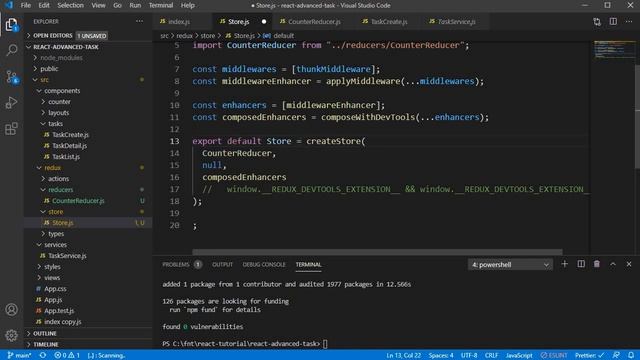This screenshot has width=640, height=360.
Task: Switch to the Problems panel tab
Action: (181, 264)
